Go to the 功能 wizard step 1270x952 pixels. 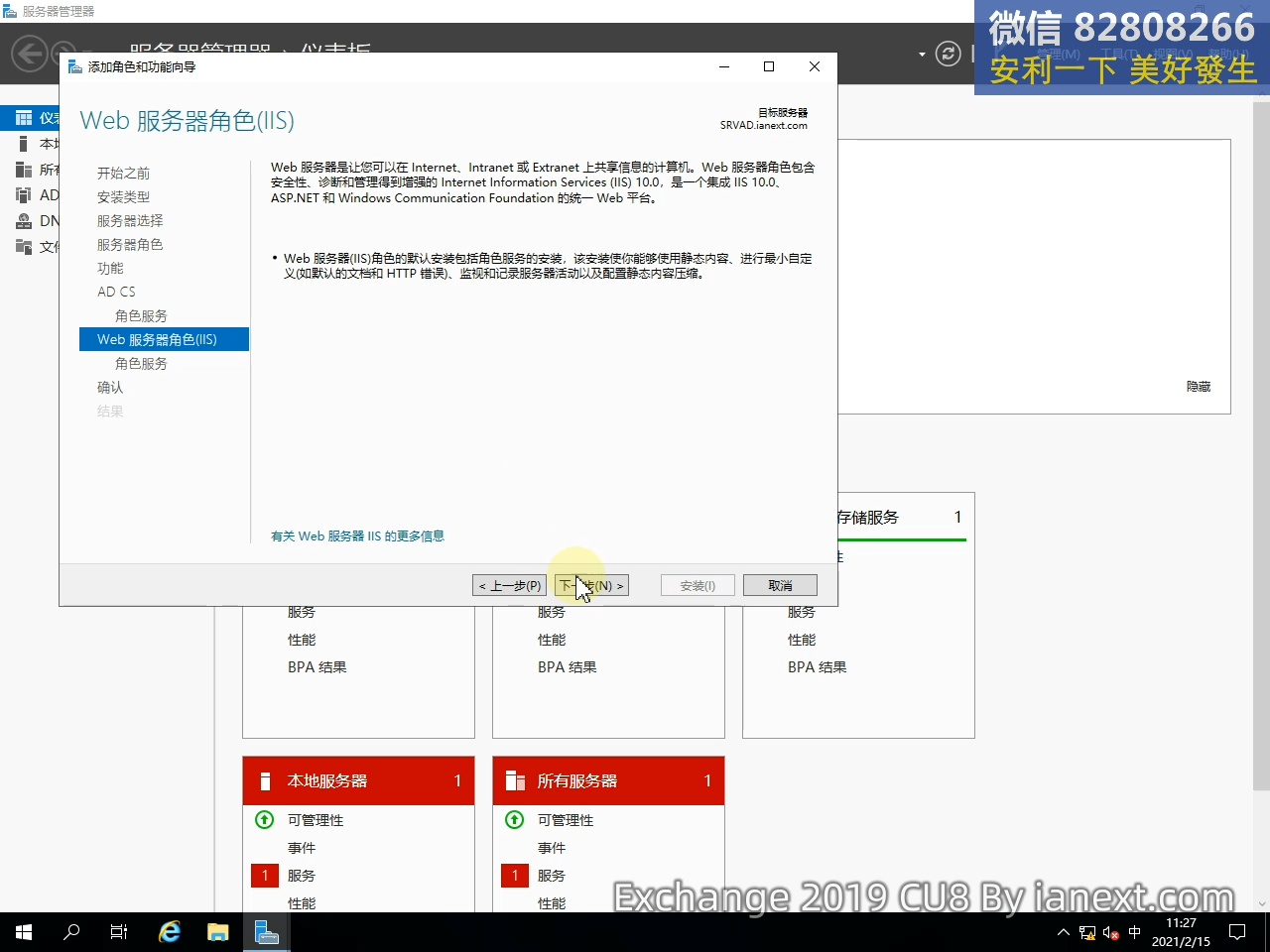[x=110, y=269]
